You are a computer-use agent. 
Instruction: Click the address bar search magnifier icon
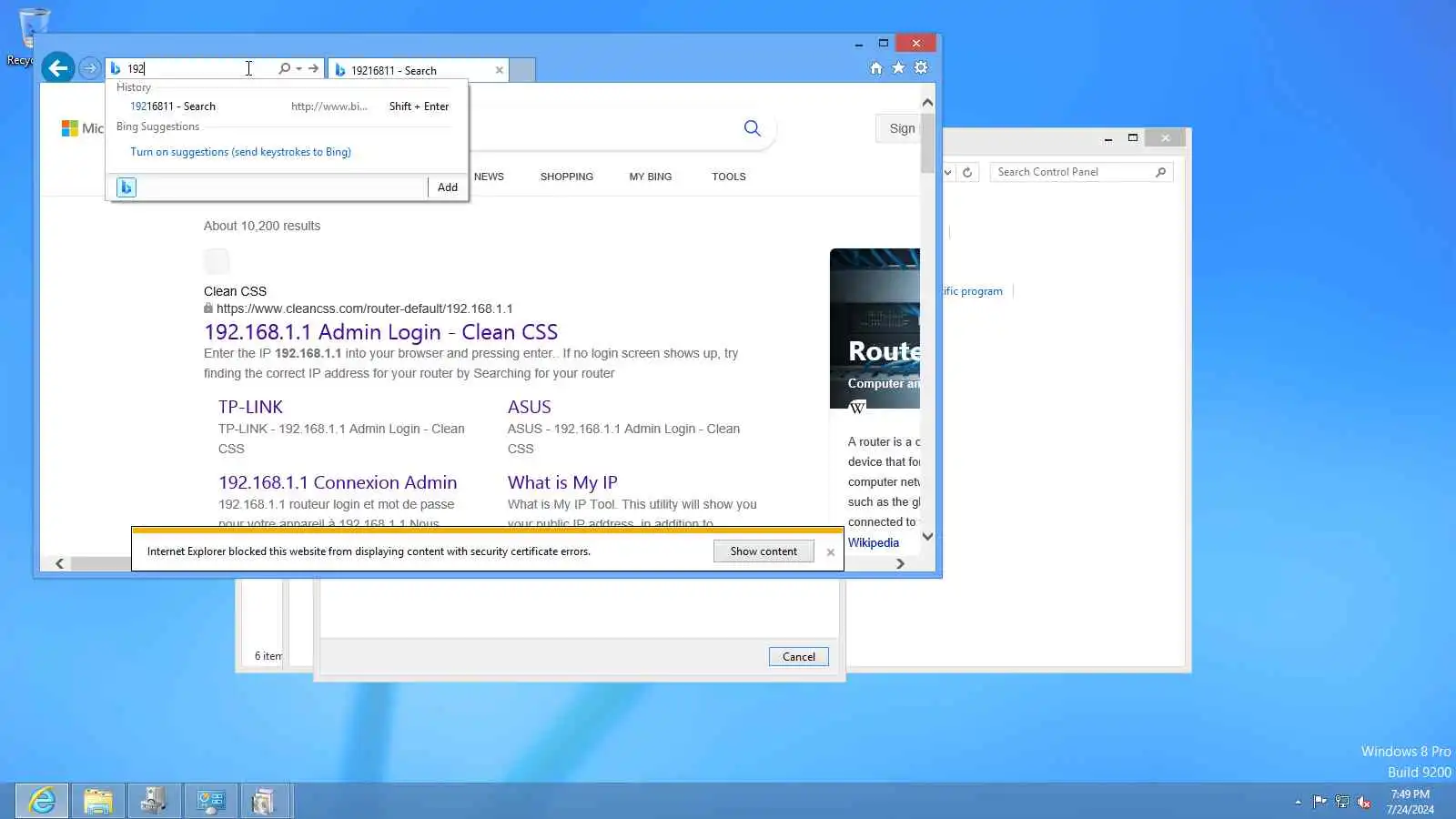tap(285, 68)
